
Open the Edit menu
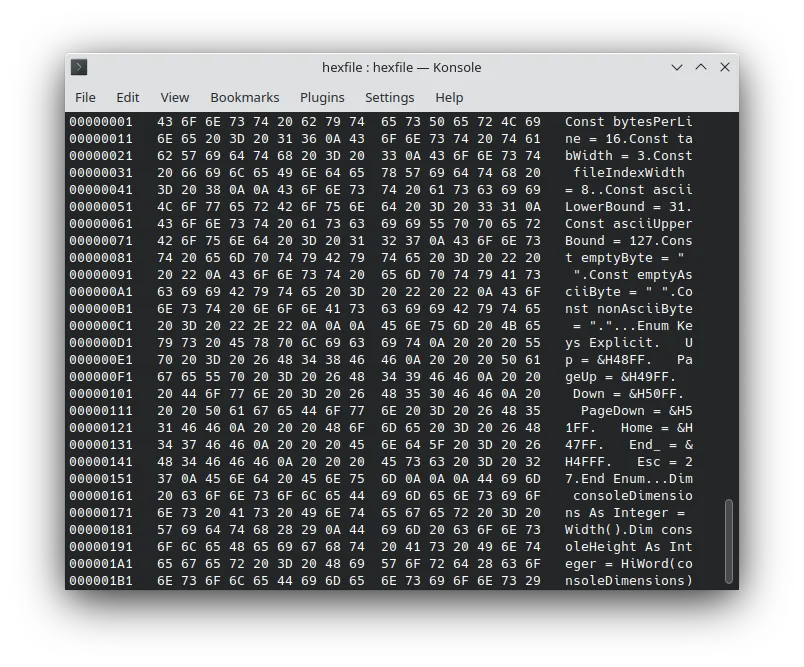(x=127, y=97)
